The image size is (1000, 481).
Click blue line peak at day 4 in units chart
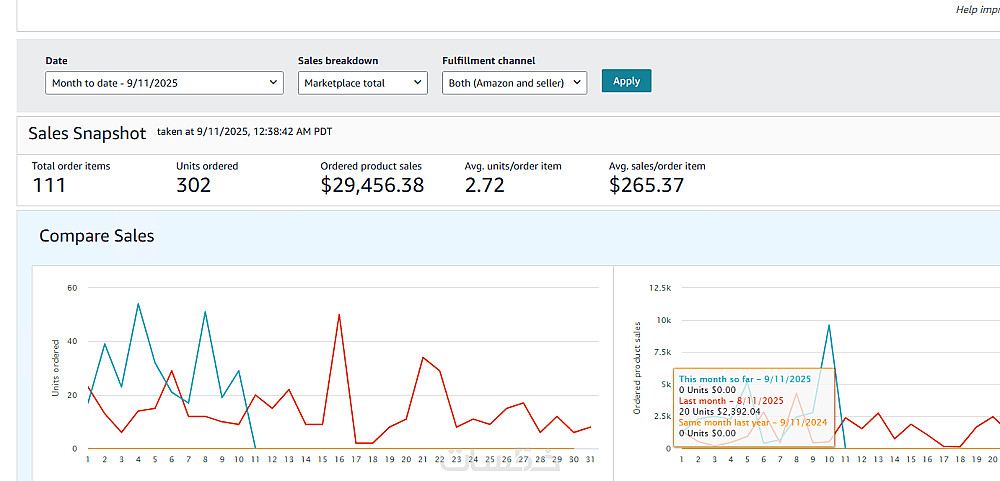(138, 304)
